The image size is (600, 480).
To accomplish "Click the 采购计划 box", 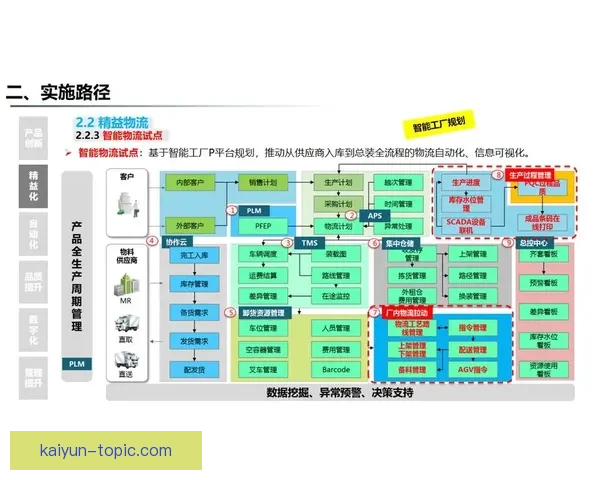I will coord(338,204).
